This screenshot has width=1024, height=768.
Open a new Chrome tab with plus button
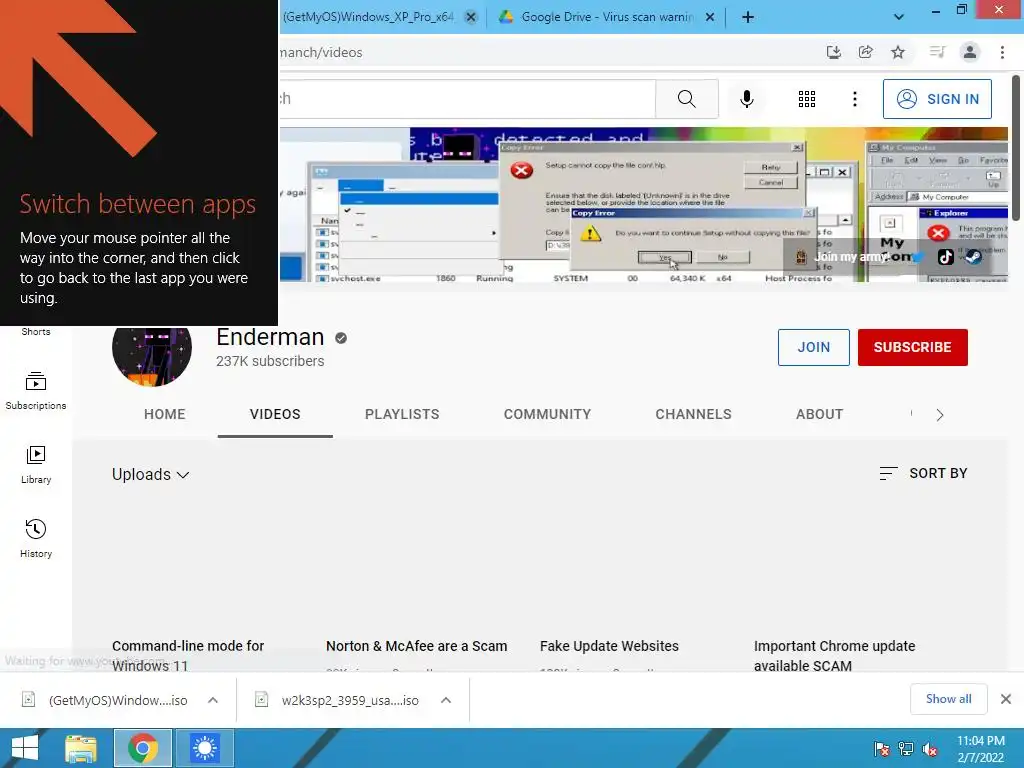748,17
